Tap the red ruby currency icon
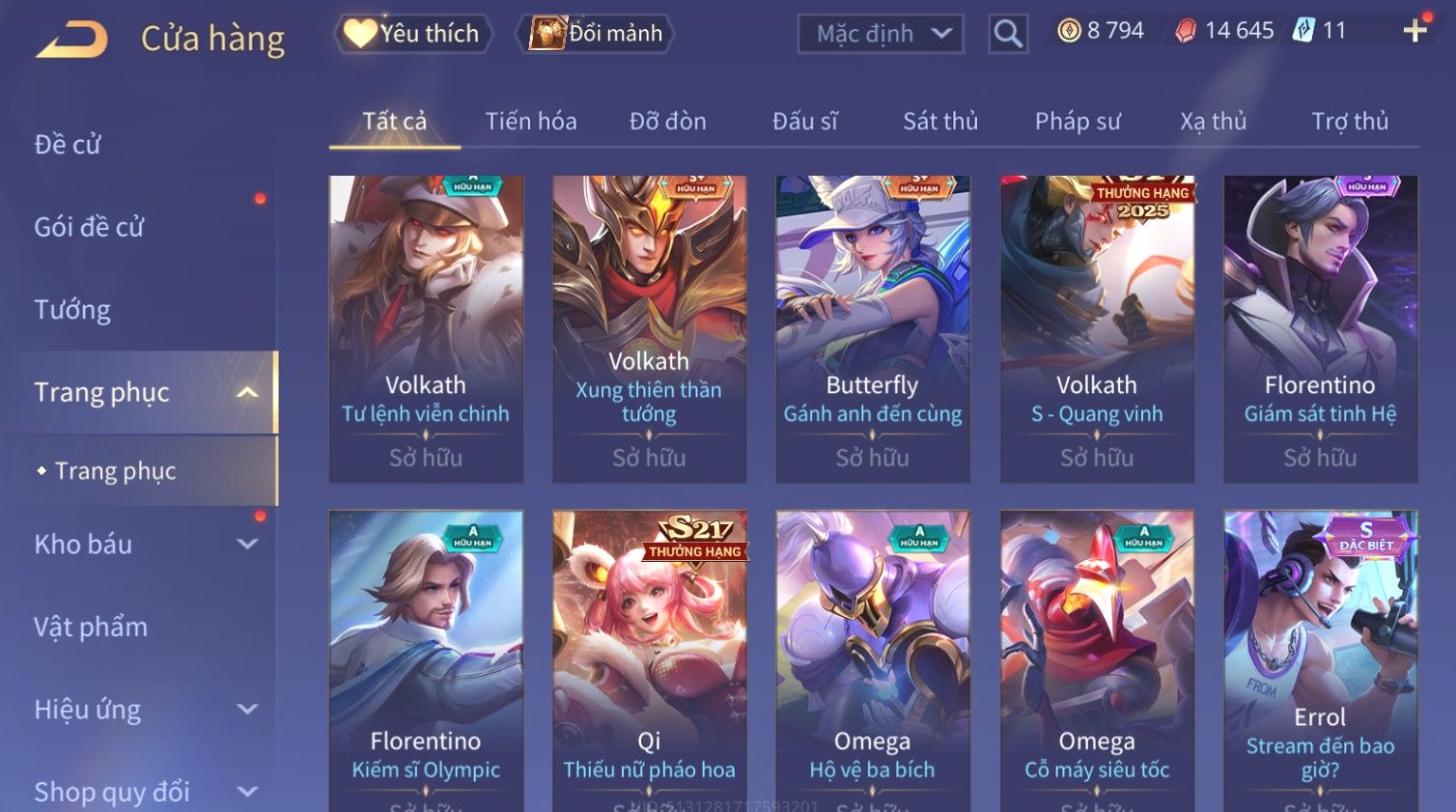The image size is (1456, 812). [x=1186, y=31]
